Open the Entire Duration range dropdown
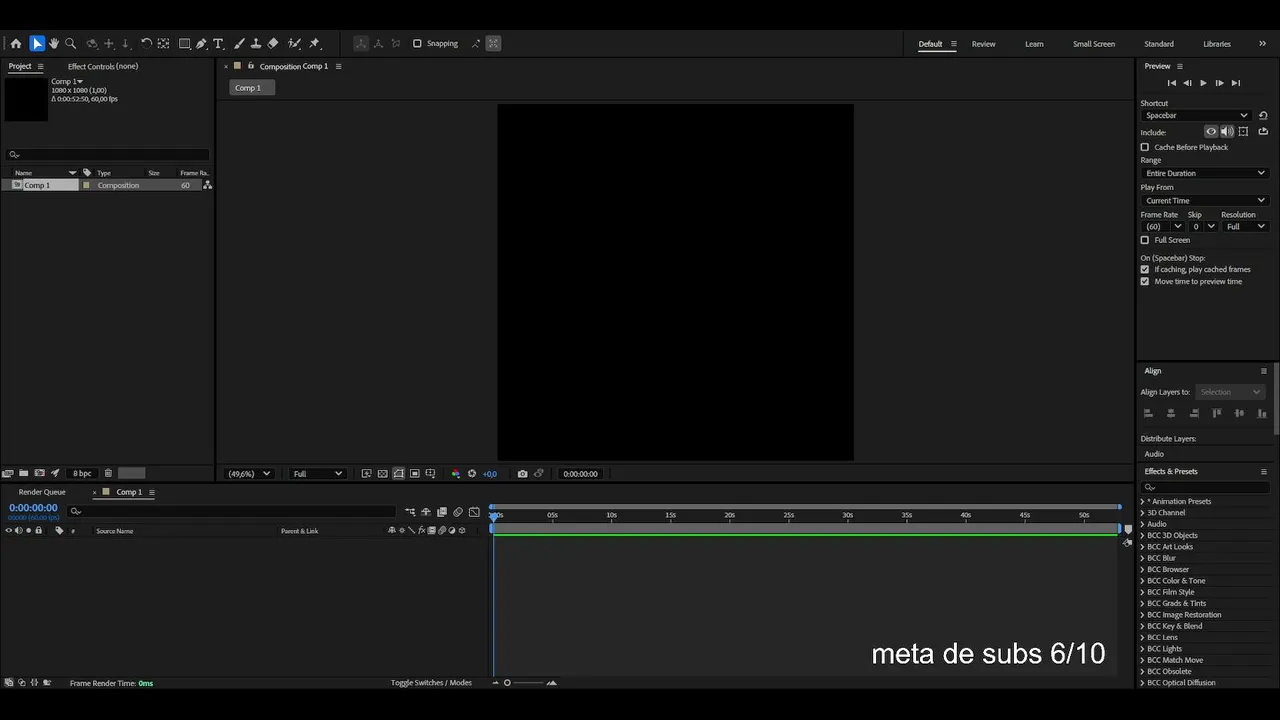Viewport: 1280px width, 720px height. [x=1205, y=173]
